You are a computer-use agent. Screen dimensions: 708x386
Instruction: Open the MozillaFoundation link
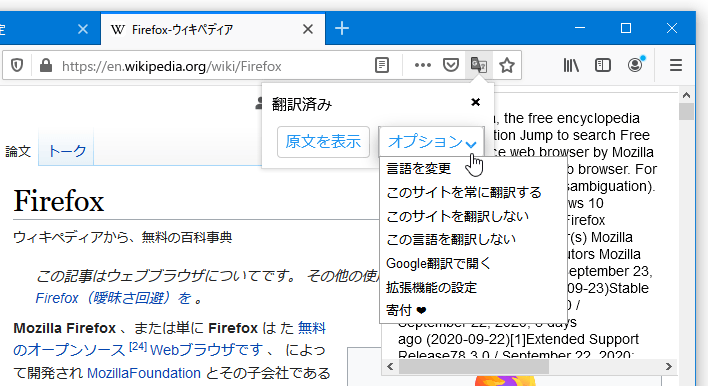pyautogui.click(x=144, y=373)
